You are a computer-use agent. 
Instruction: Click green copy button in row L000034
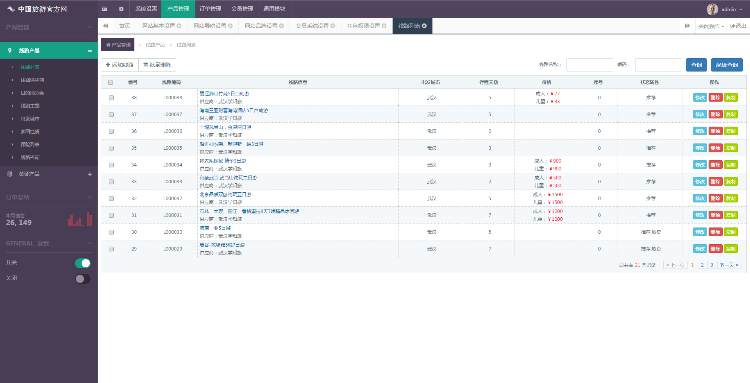tap(731, 165)
